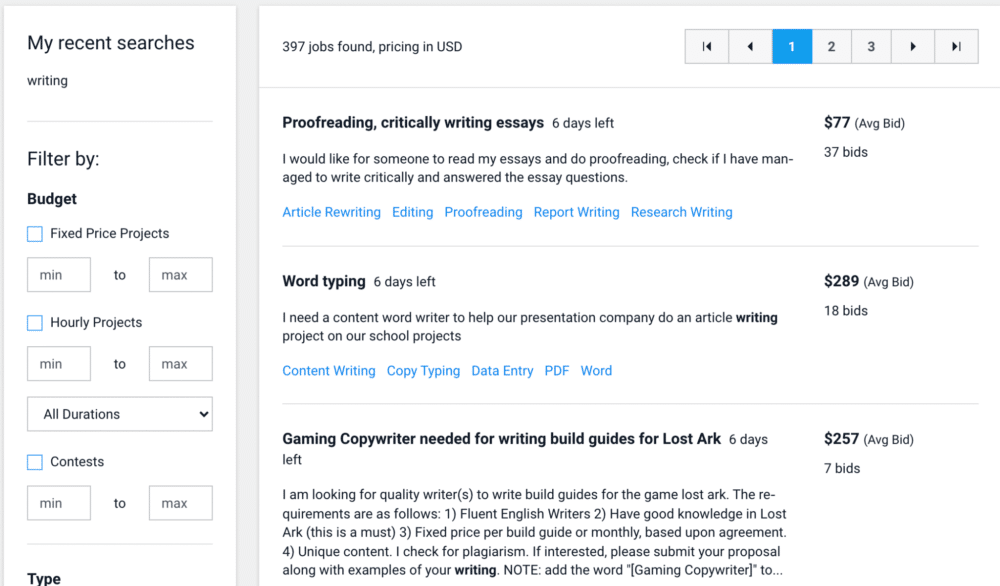Image resolution: width=1000 pixels, height=586 pixels.
Task: Go to the first page of results
Action: [x=707, y=46]
